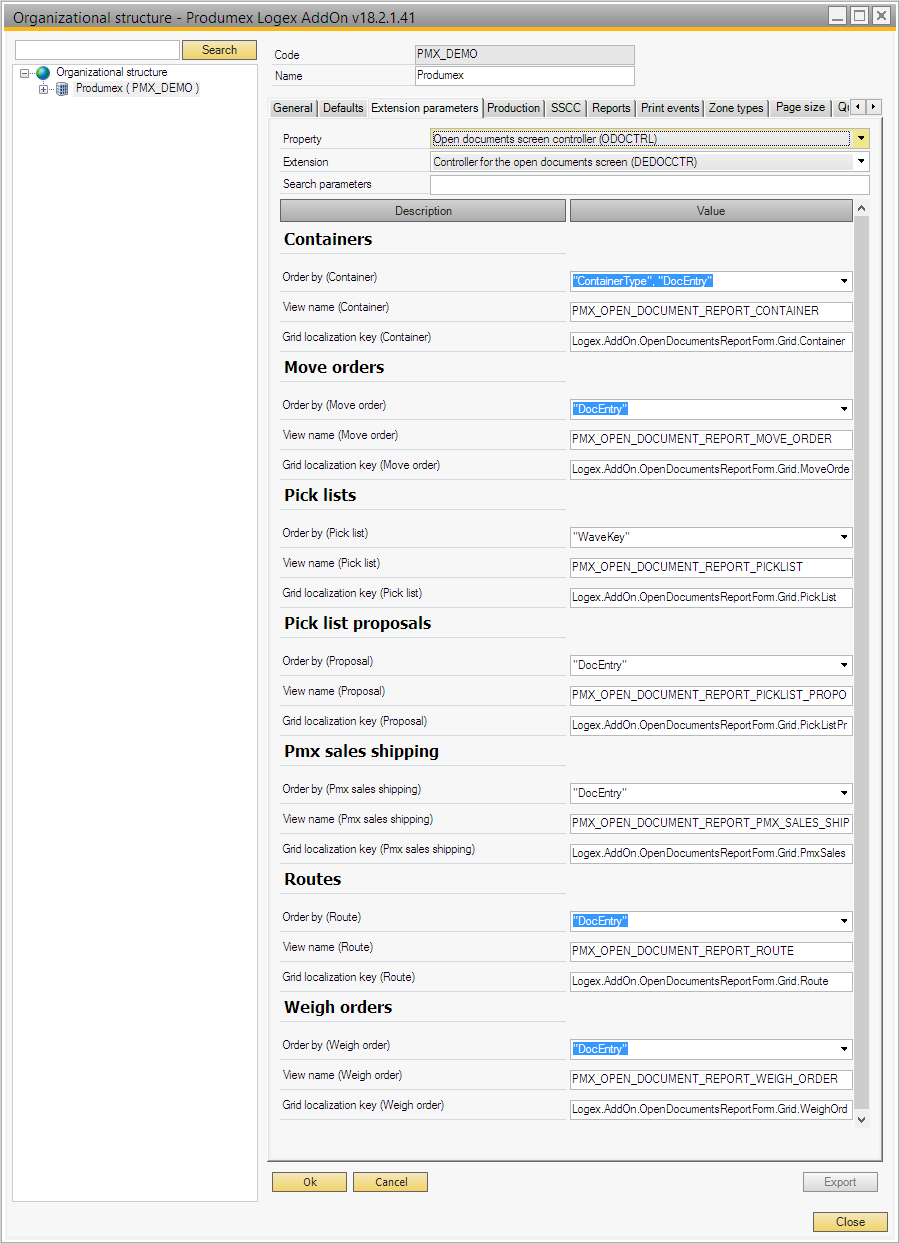Click the scrollbar down arrow in parameter list
Viewport: 900px width, 1244px height.
tap(861, 1120)
